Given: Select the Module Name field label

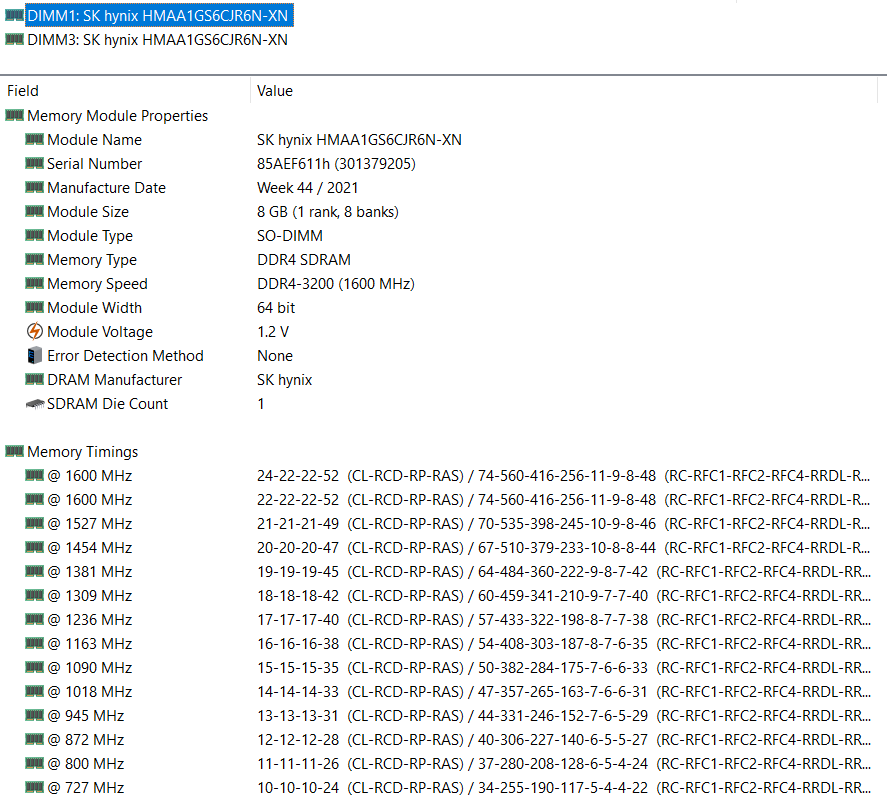Looking at the screenshot, I should click(94, 140).
